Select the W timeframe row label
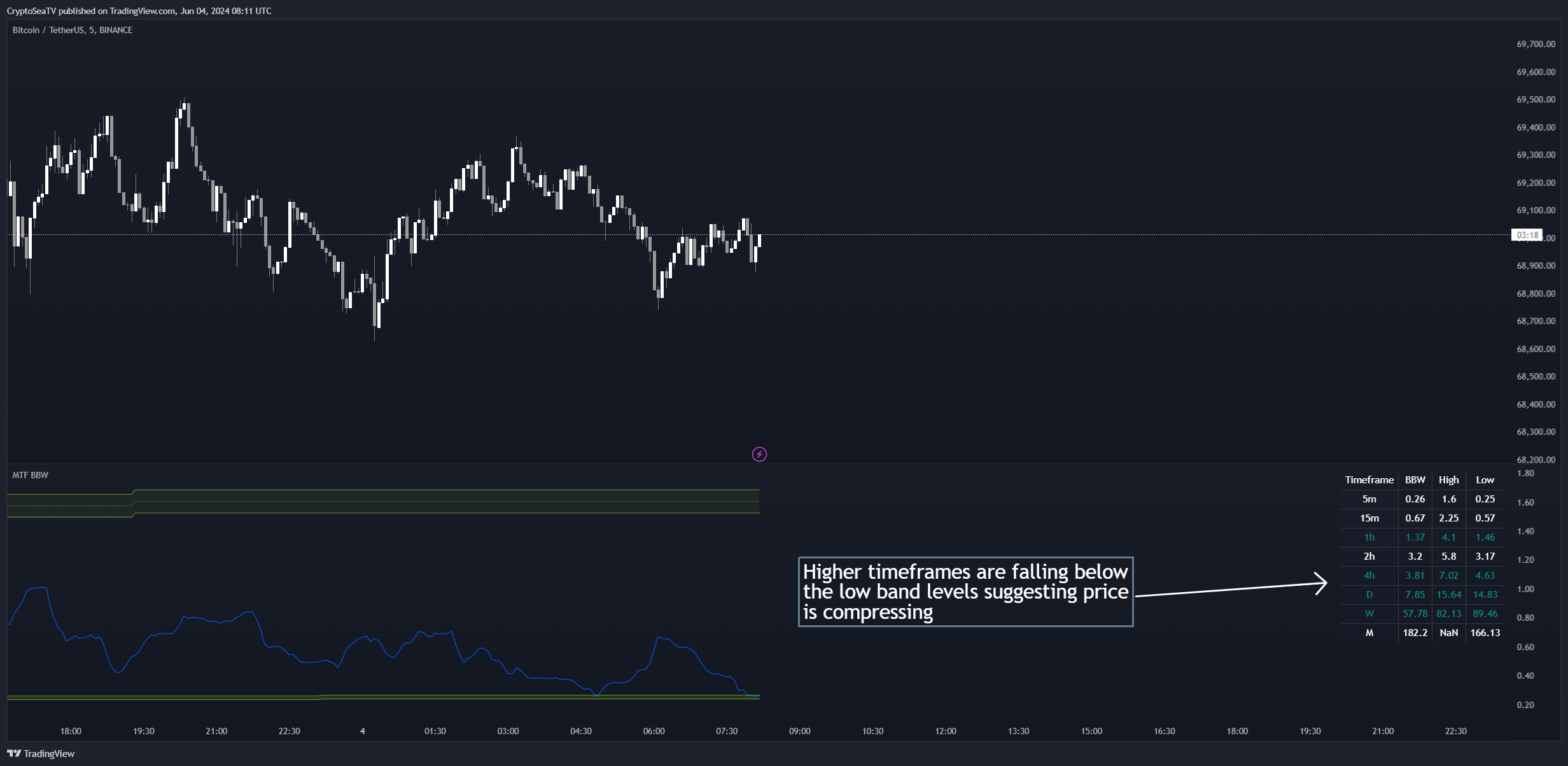 (x=1369, y=614)
